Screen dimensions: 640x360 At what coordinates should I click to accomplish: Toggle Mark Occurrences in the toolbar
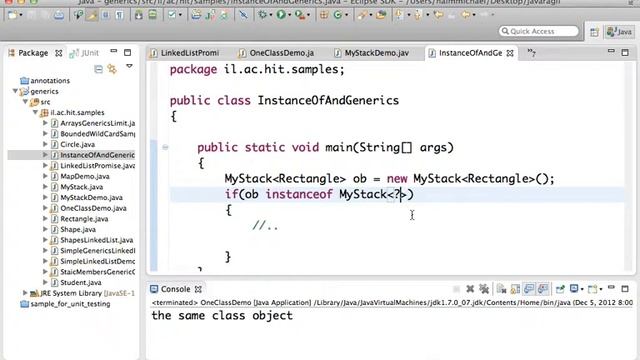(92, 15)
